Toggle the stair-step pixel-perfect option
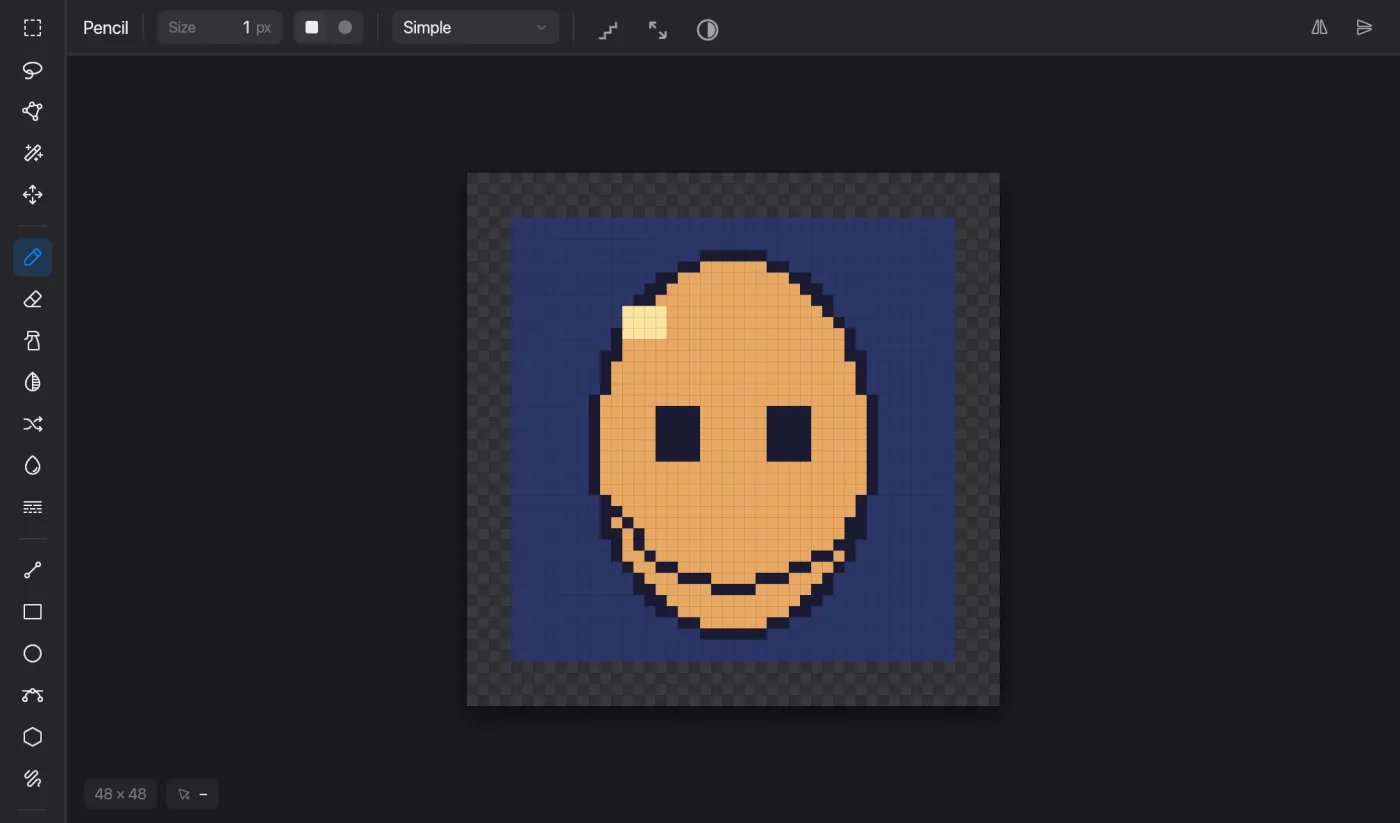This screenshot has width=1400, height=823. coord(608,29)
